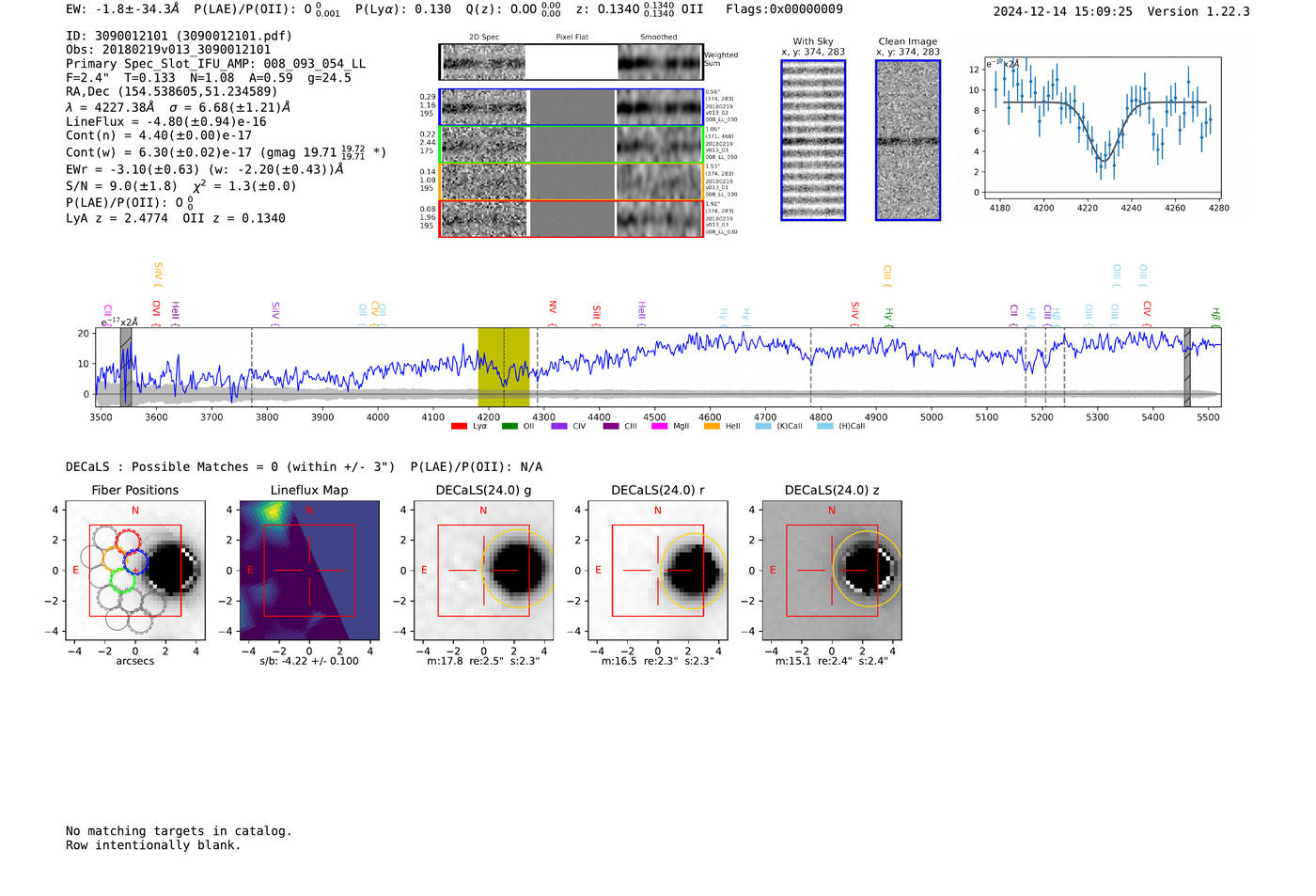Select the blue-bordered fiber spectrum row
Viewport: 1316px width, 896px height.
click(x=571, y=107)
